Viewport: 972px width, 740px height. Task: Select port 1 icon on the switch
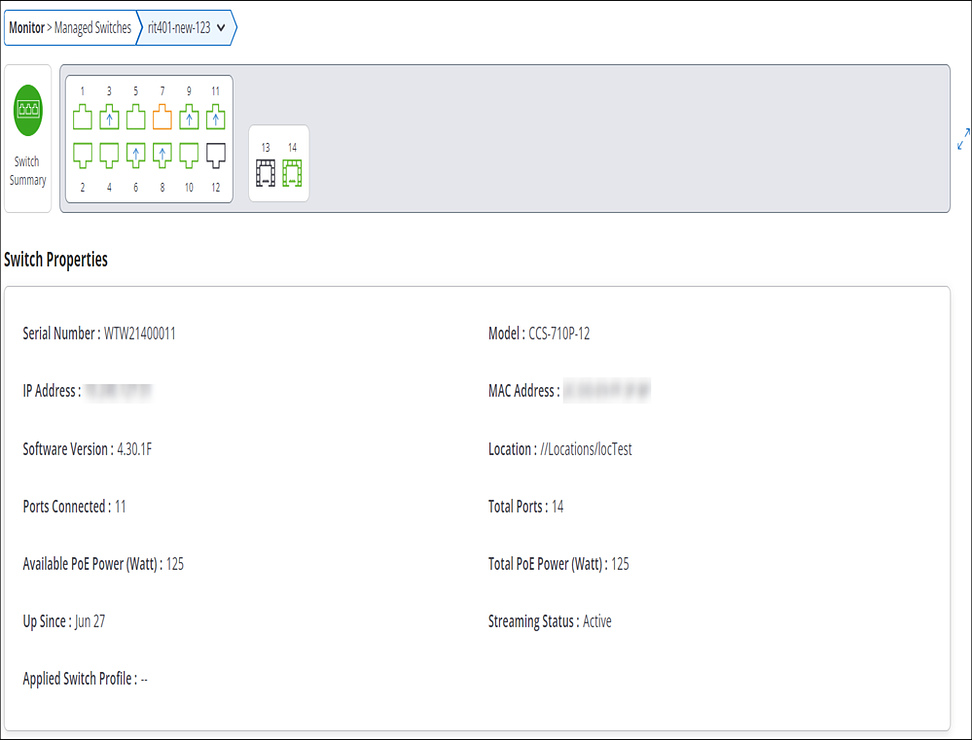tap(82, 117)
